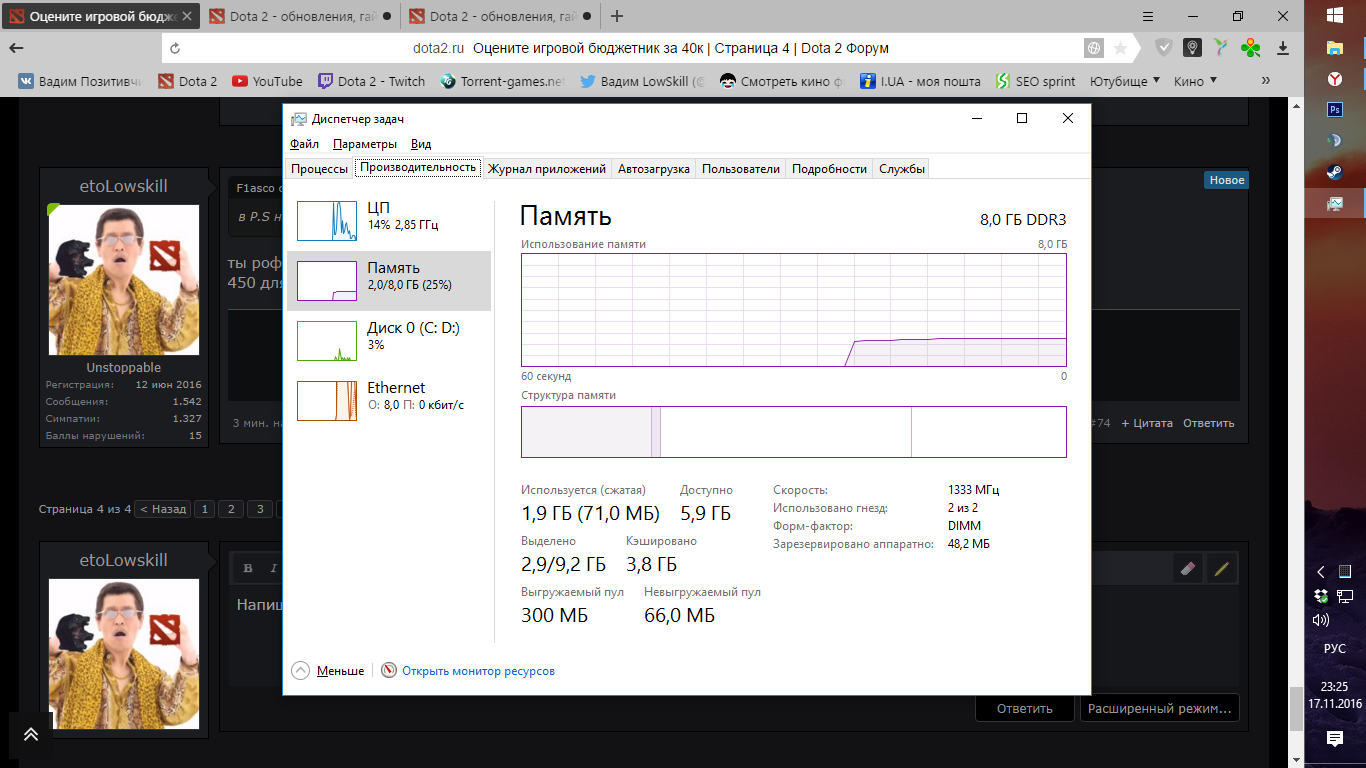1366x768 pixels.
Task: Open the Action Center notification icon
Action: coord(1335,739)
